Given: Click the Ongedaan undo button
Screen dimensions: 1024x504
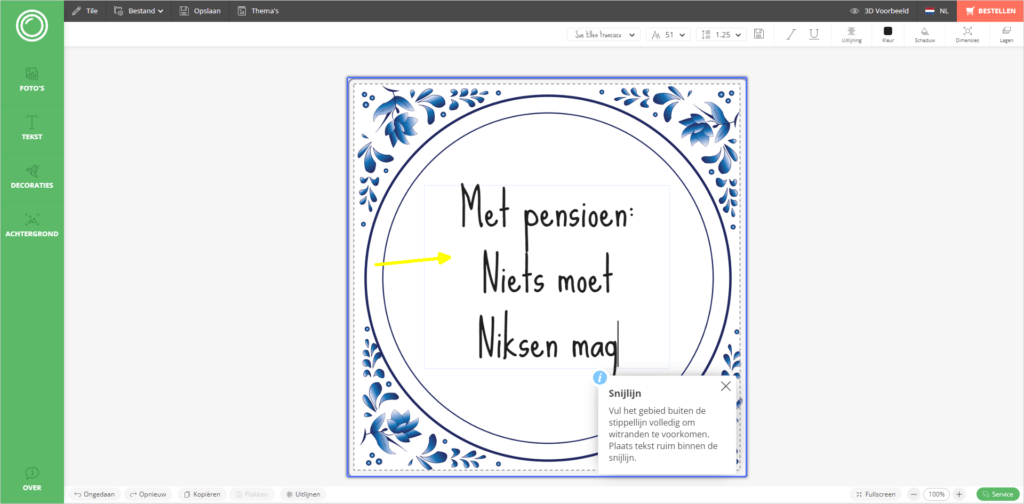Looking at the screenshot, I should click(x=93, y=494).
